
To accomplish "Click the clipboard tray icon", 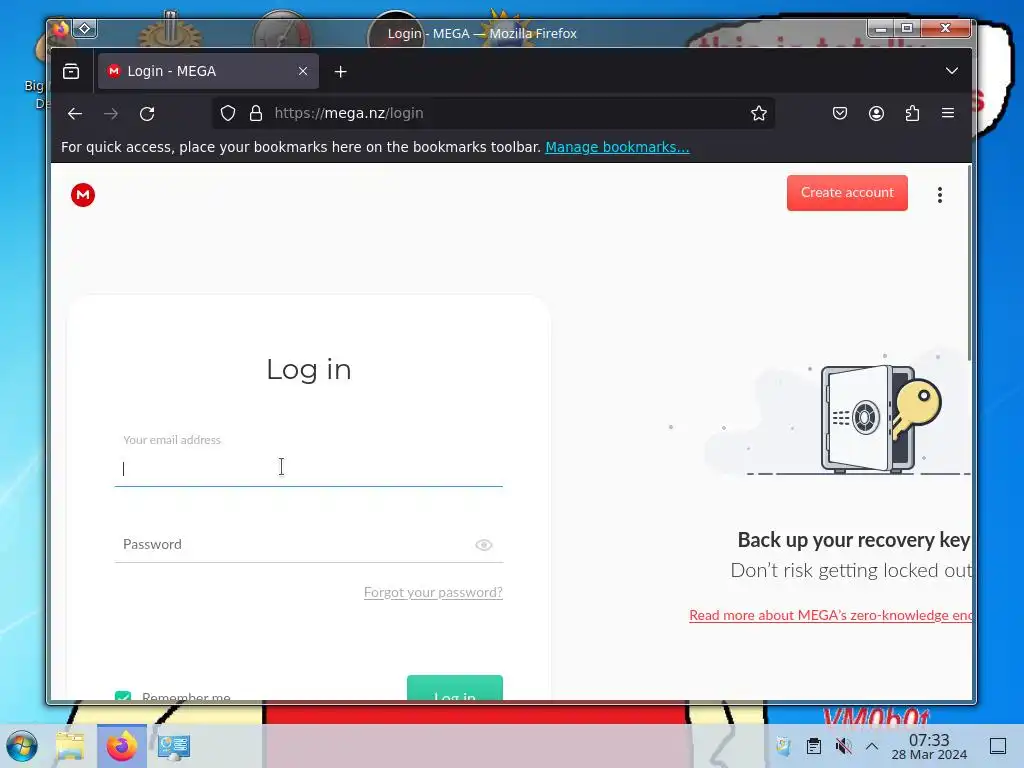I will point(813,746).
